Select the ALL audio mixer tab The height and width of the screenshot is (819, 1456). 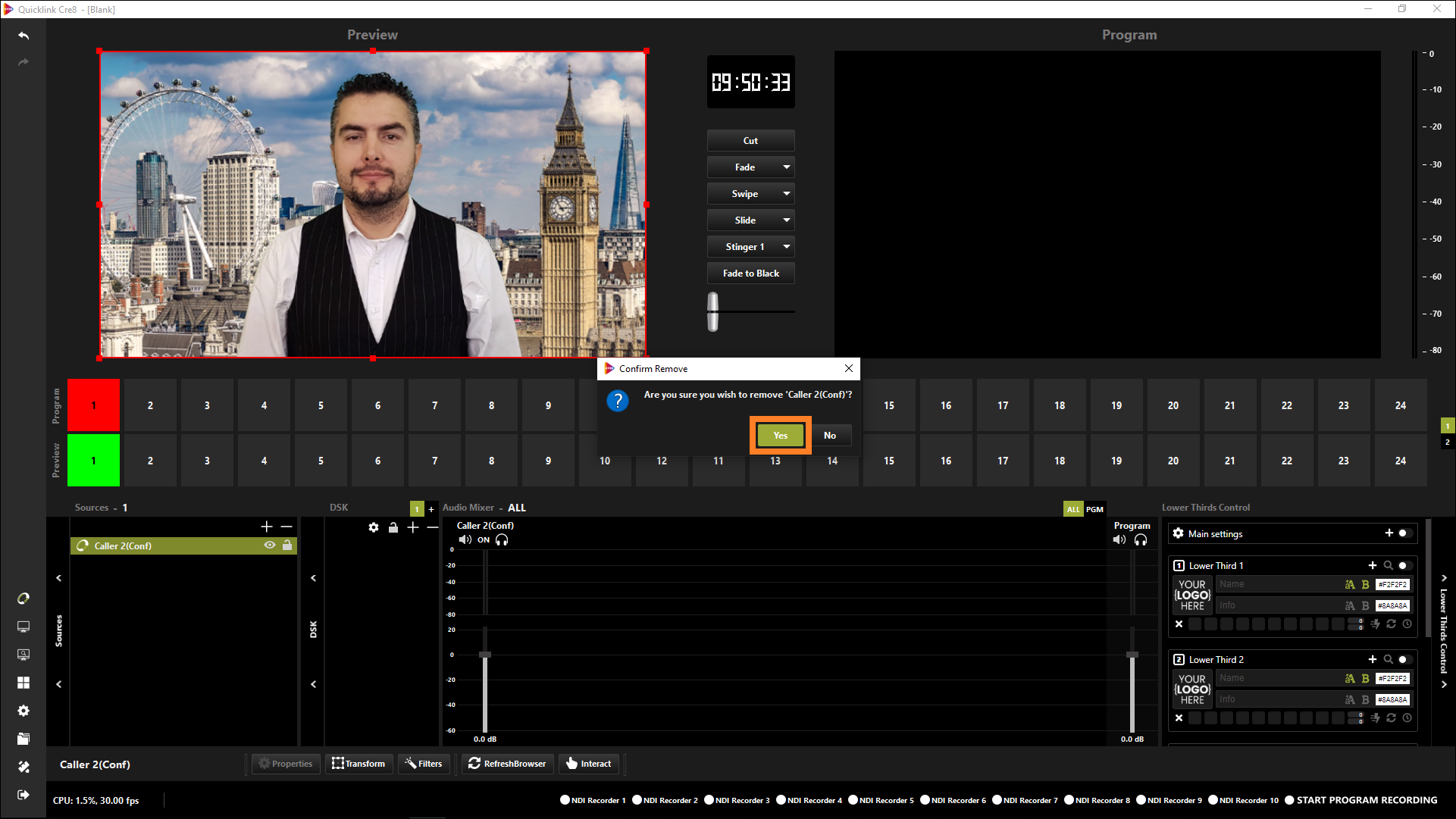point(1073,509)
